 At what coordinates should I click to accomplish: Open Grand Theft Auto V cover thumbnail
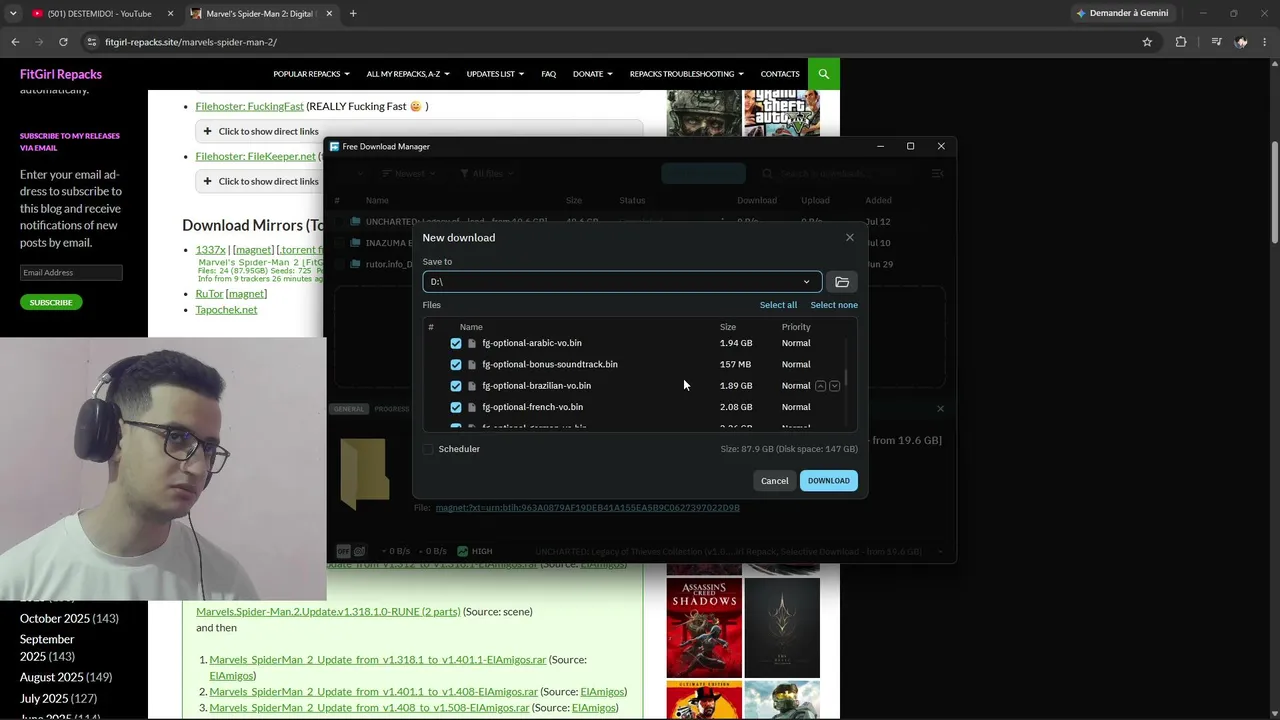point(782,113)
